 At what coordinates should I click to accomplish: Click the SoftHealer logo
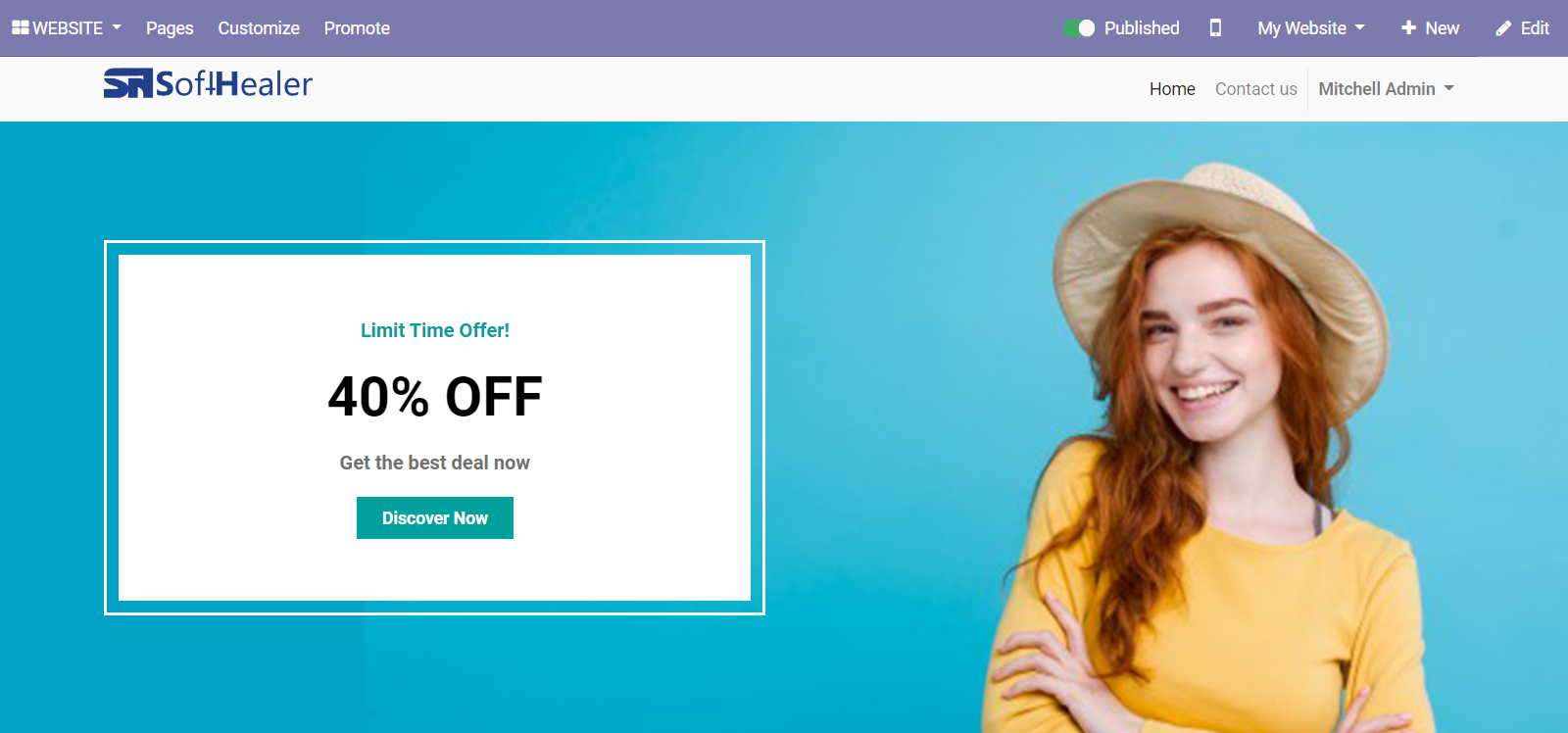pos(208,84)
